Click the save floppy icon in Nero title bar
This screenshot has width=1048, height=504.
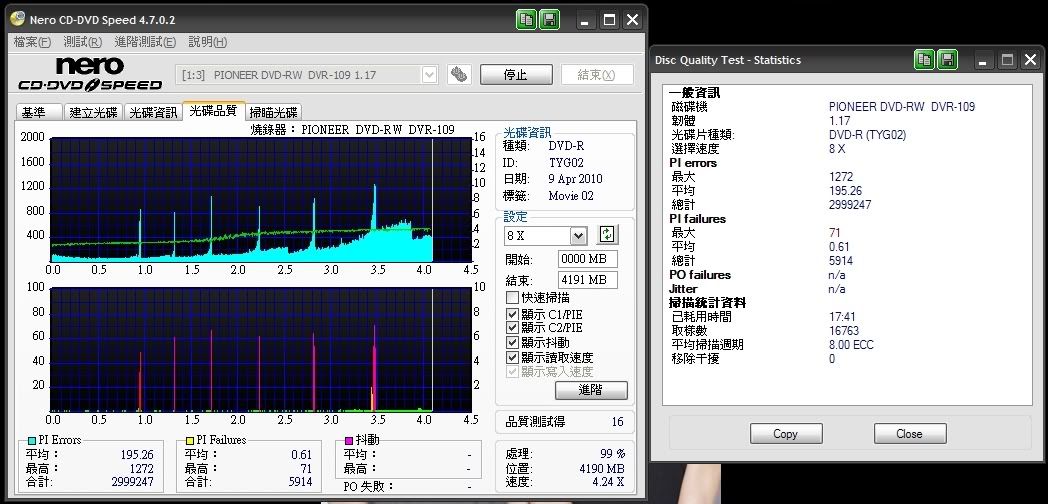pos(549,19)
